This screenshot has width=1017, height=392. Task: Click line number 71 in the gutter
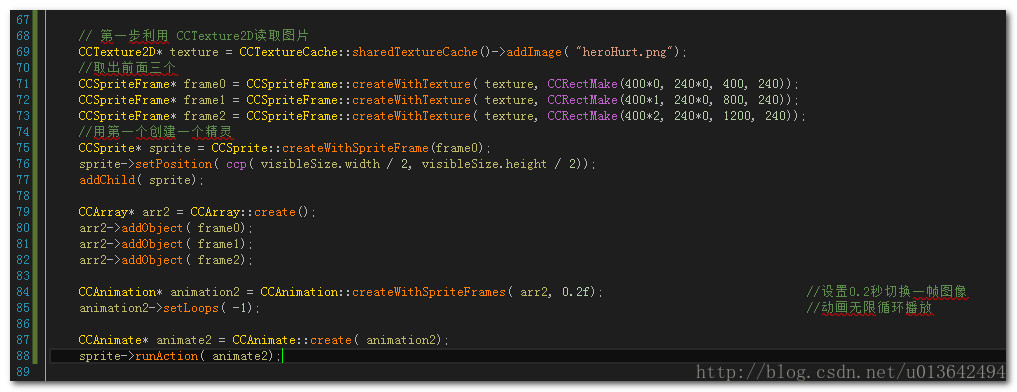(x=22, y=84)
